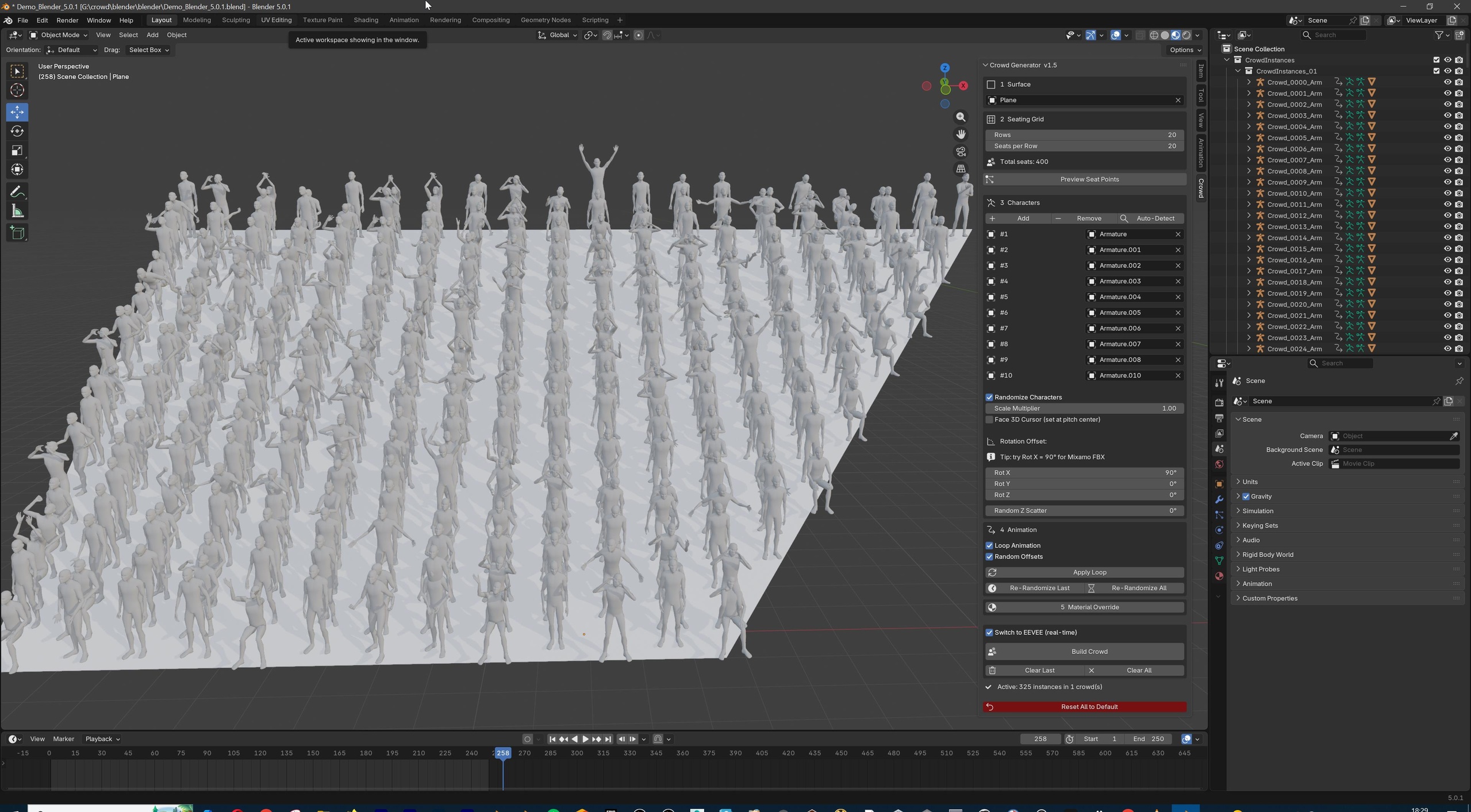The height and width of the screenshot is (812, 1471).
Task: Select the Transform tool
Action: point(17,170)
